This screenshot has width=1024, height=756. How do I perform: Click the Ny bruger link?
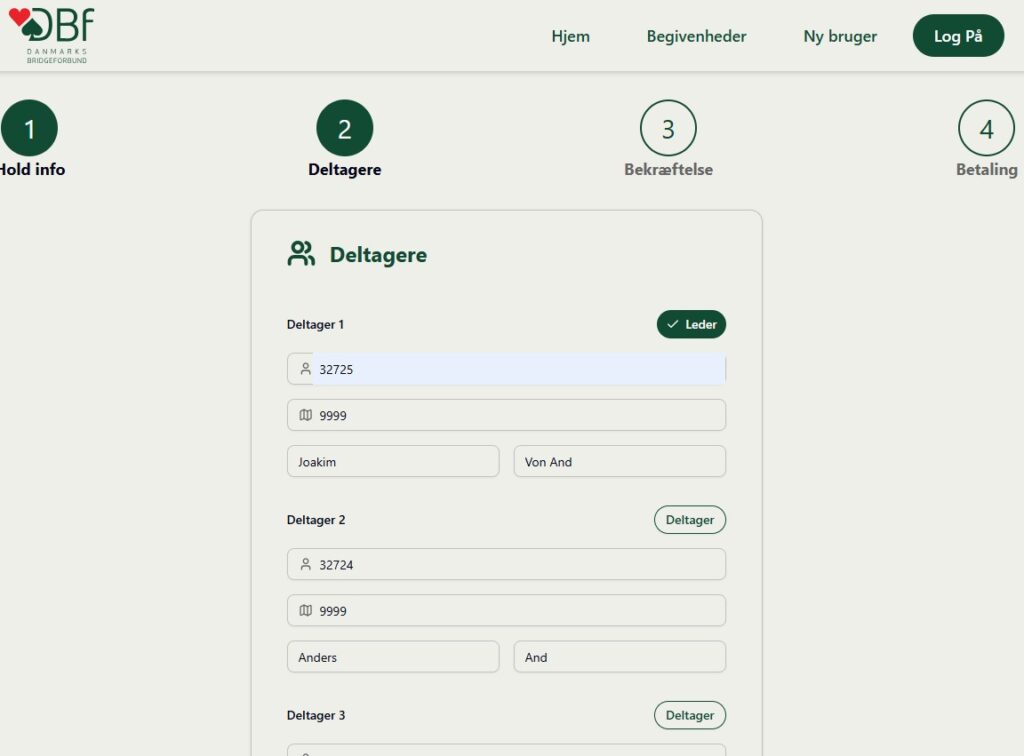coord(840,37)
